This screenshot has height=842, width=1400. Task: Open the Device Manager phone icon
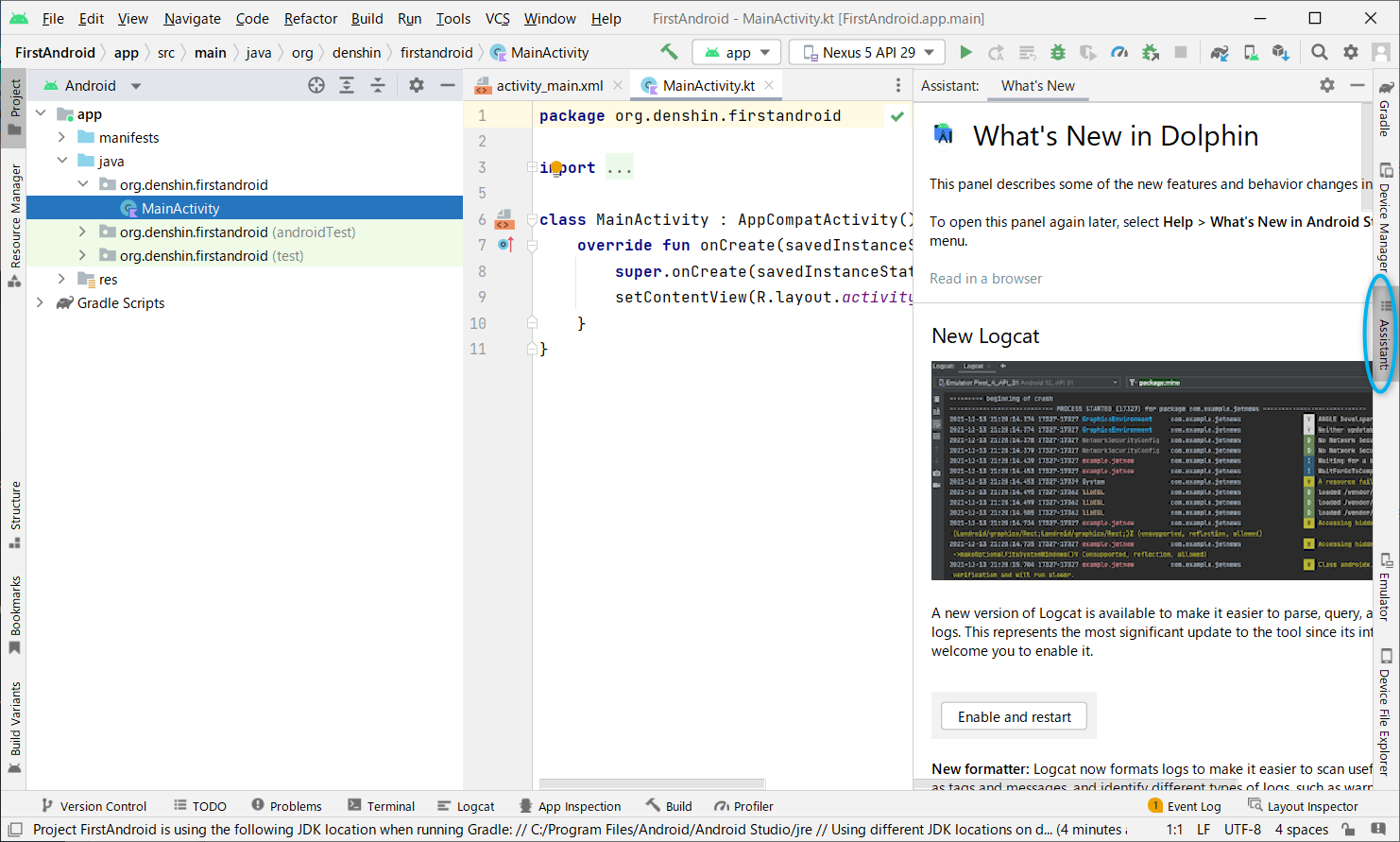[1249, 52]
